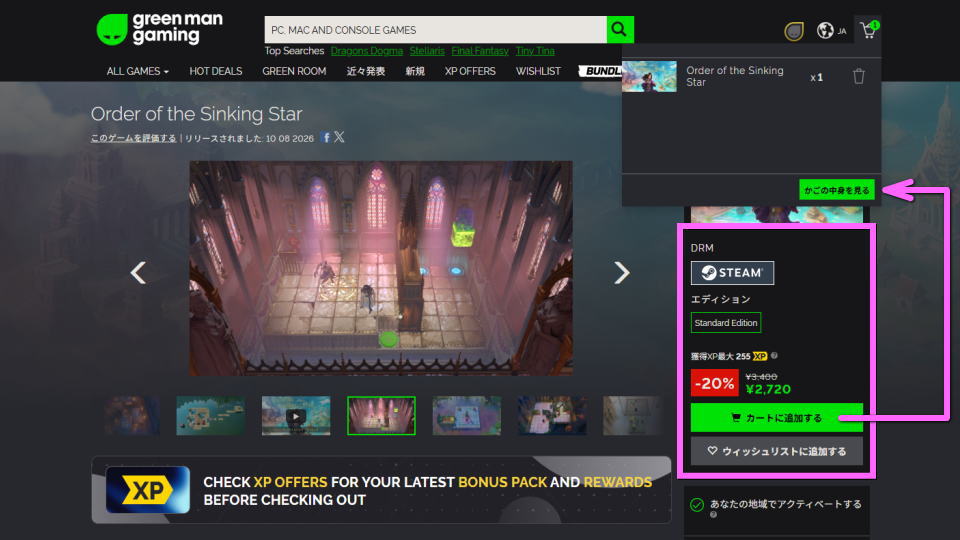Click the XP OFFERS text in the banner
The image size is (960, 540).
click(290, 482)
